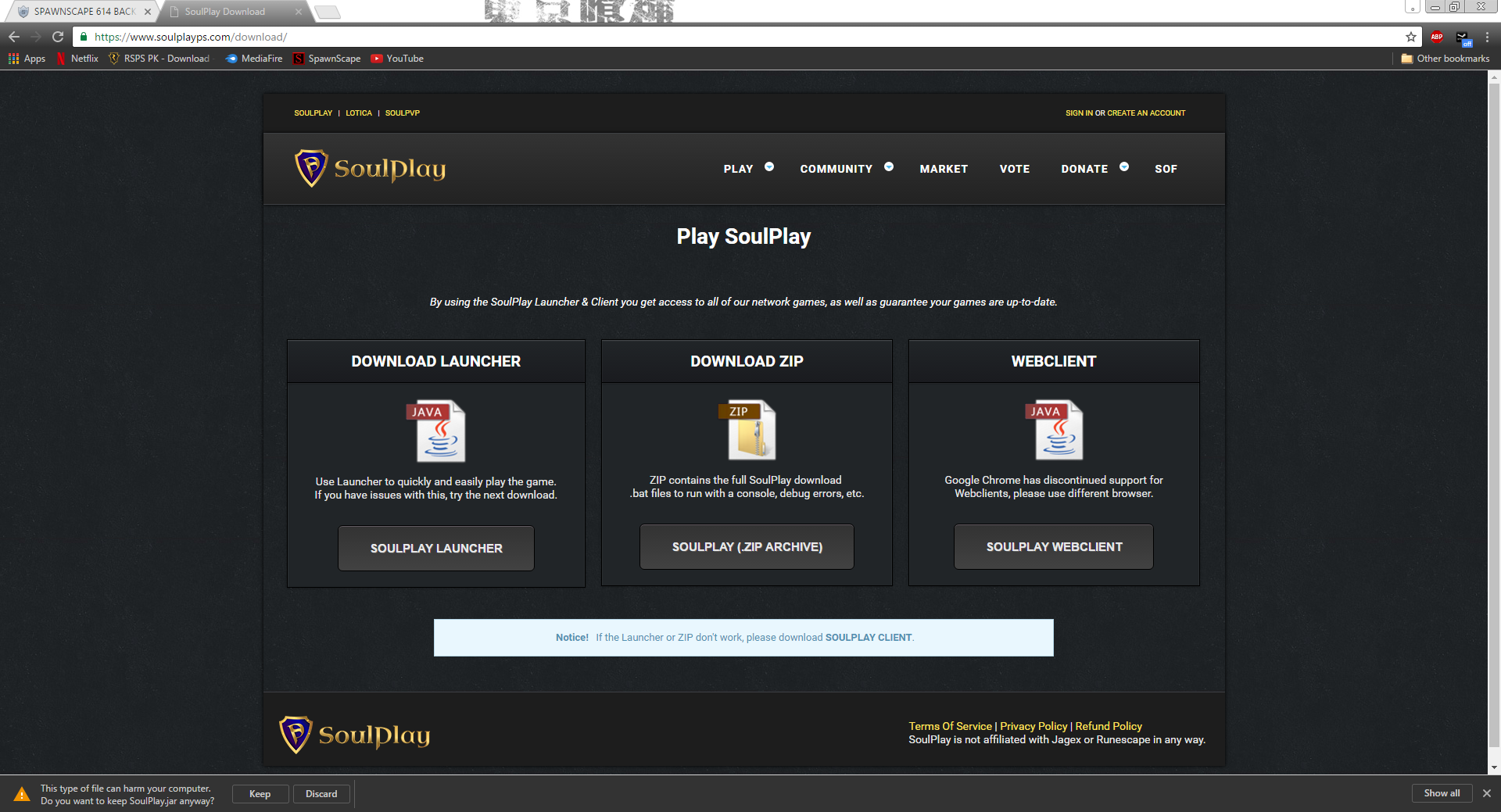Open the Other bookmarks folder
The height and width of the screenshot is (812, 1501).
(1445, 59)
